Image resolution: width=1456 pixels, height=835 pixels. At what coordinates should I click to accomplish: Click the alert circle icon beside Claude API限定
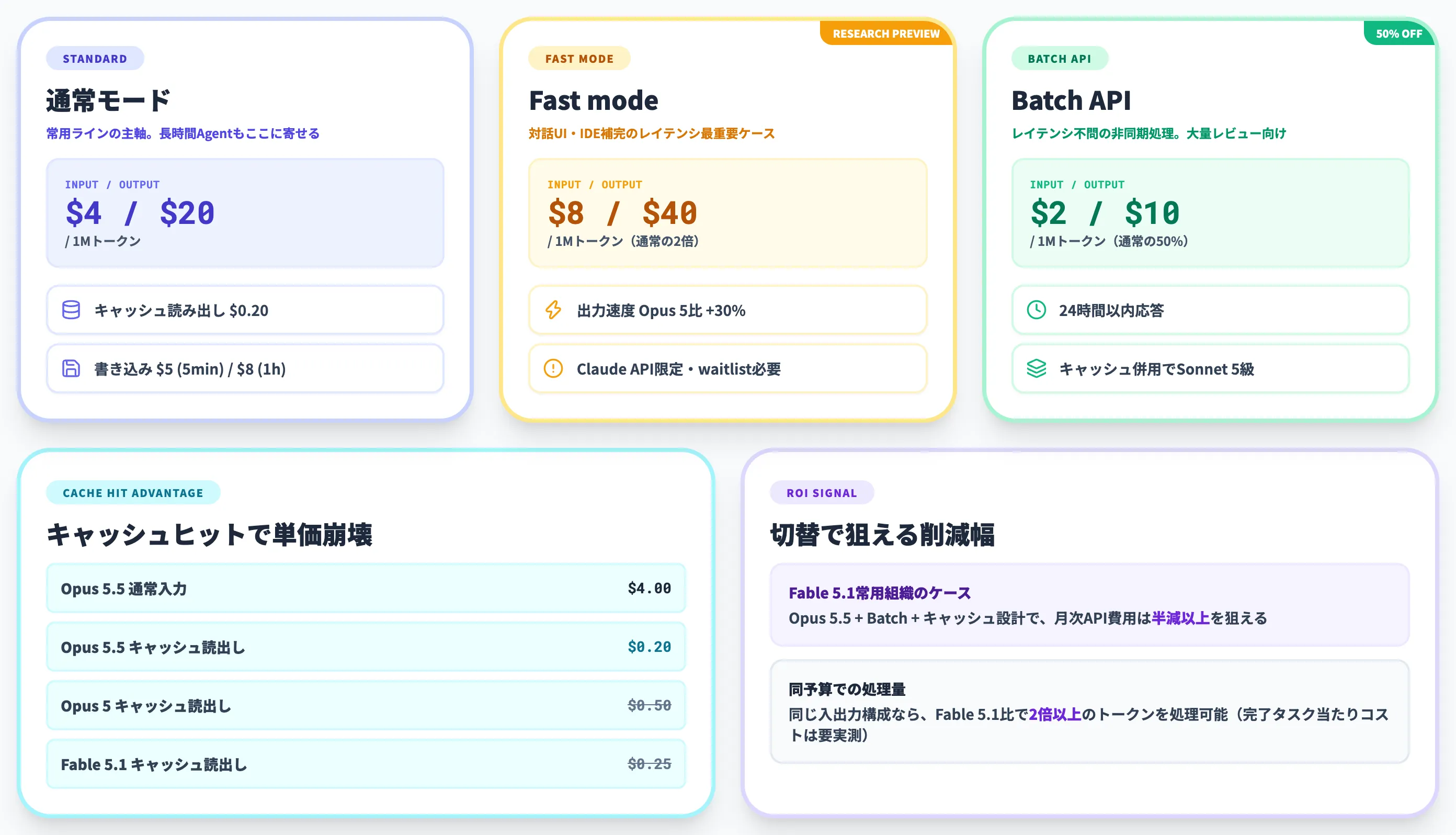click(553, 369)
